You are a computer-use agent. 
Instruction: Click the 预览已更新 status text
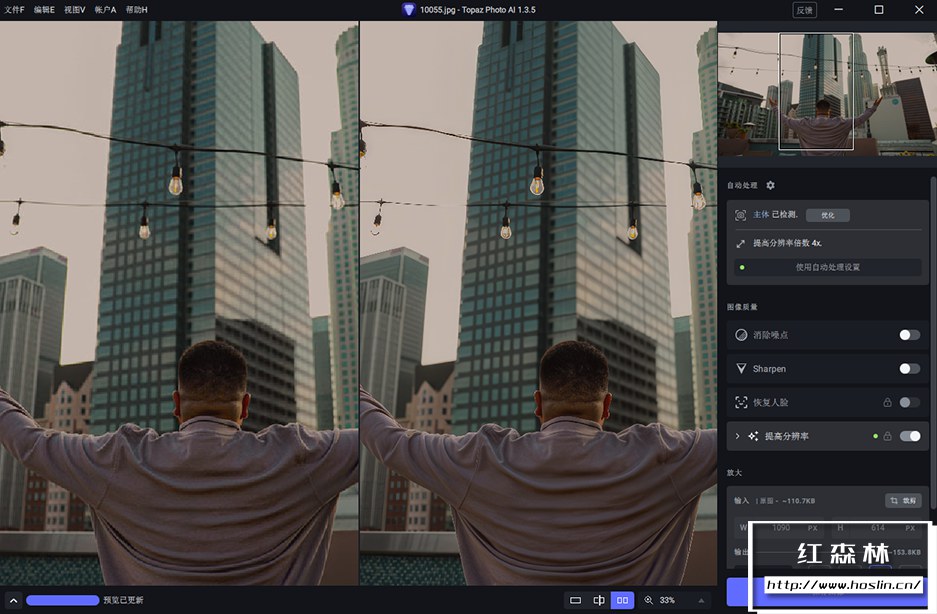pyautogui.click(x=123, y=600)
